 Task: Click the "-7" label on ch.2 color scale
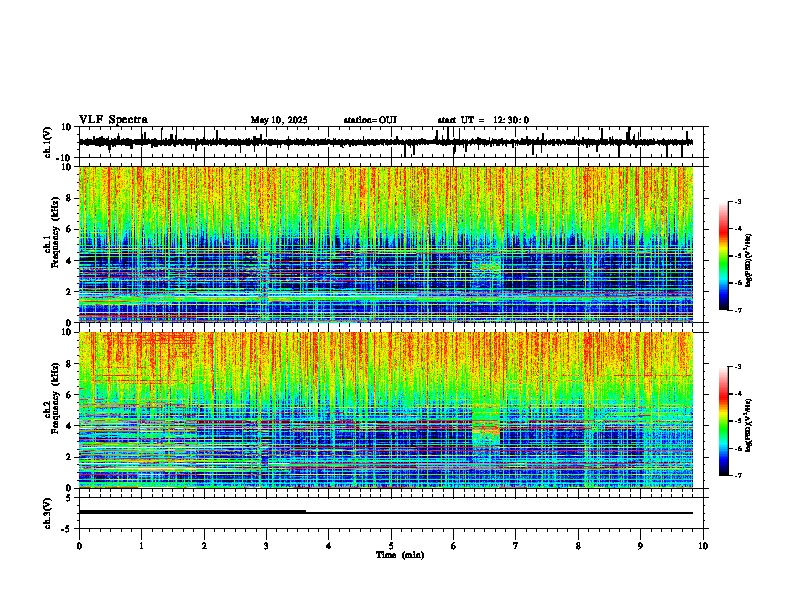pyautogui.click(x=737, y=475)
